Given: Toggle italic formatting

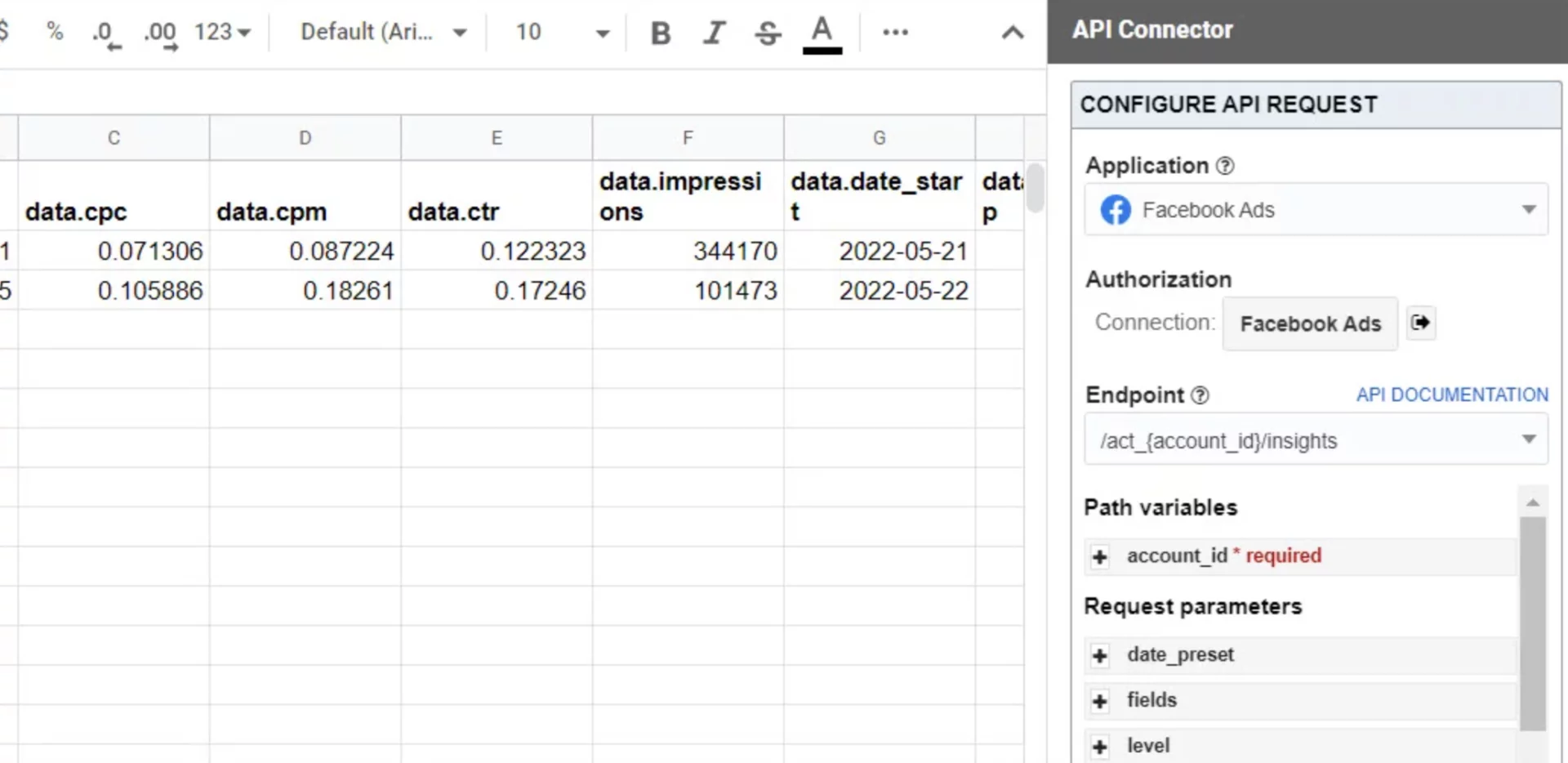Looking at the screenshot, I should point(715,33).
